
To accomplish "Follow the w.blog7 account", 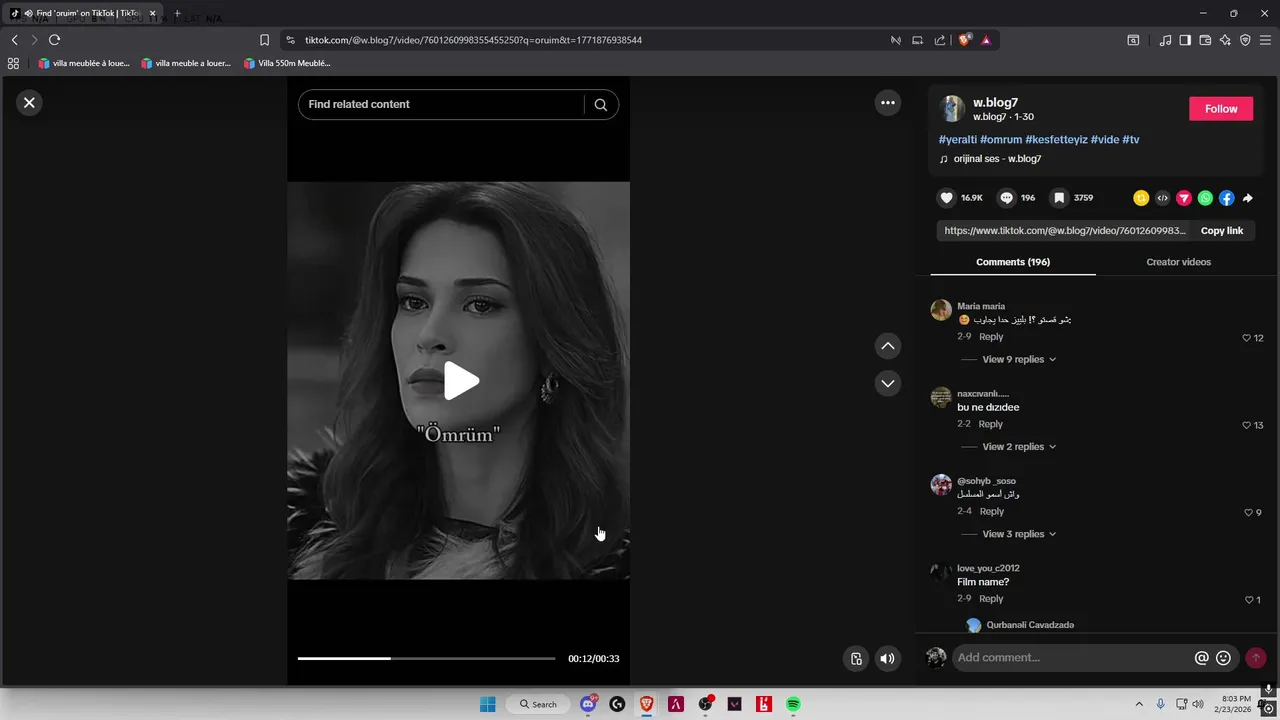I will (x=1221, y=109).
